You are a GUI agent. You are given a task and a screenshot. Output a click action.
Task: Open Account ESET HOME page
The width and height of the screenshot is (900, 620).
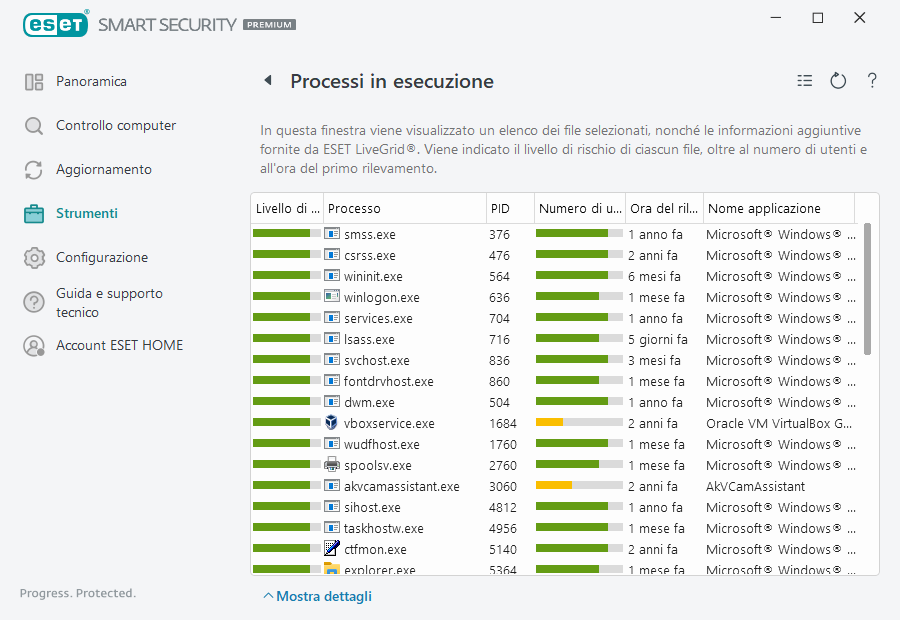119,346
